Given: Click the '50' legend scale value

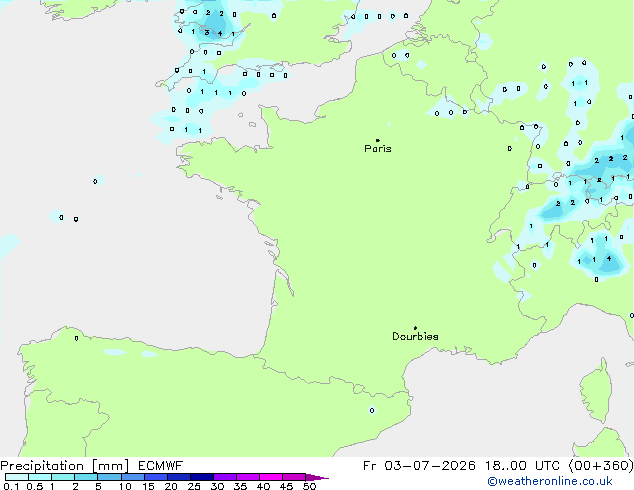Looking at the screenshot, I should click(309, 486).
